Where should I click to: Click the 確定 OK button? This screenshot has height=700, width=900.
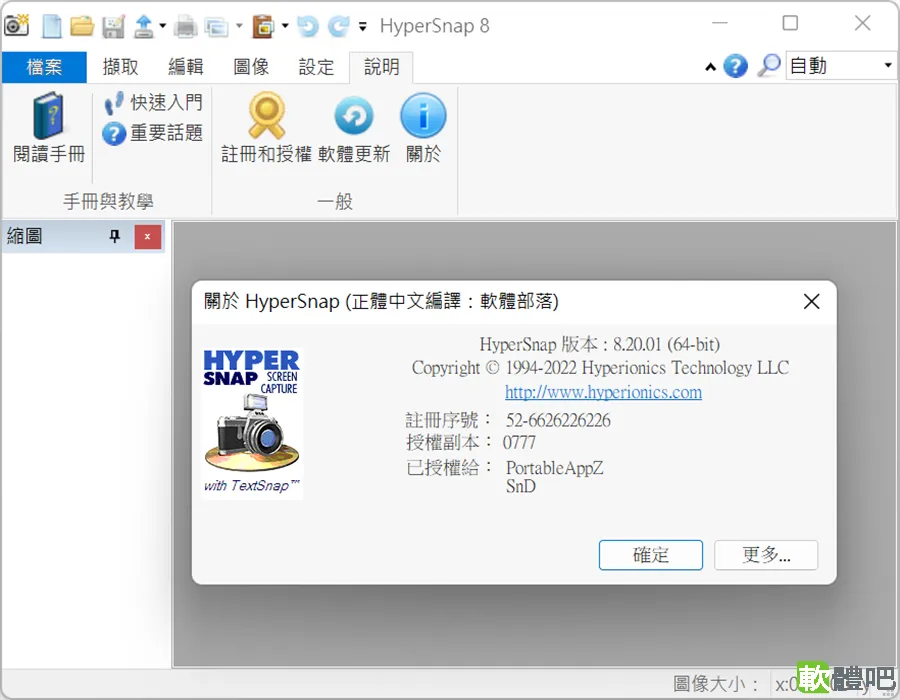650,555
